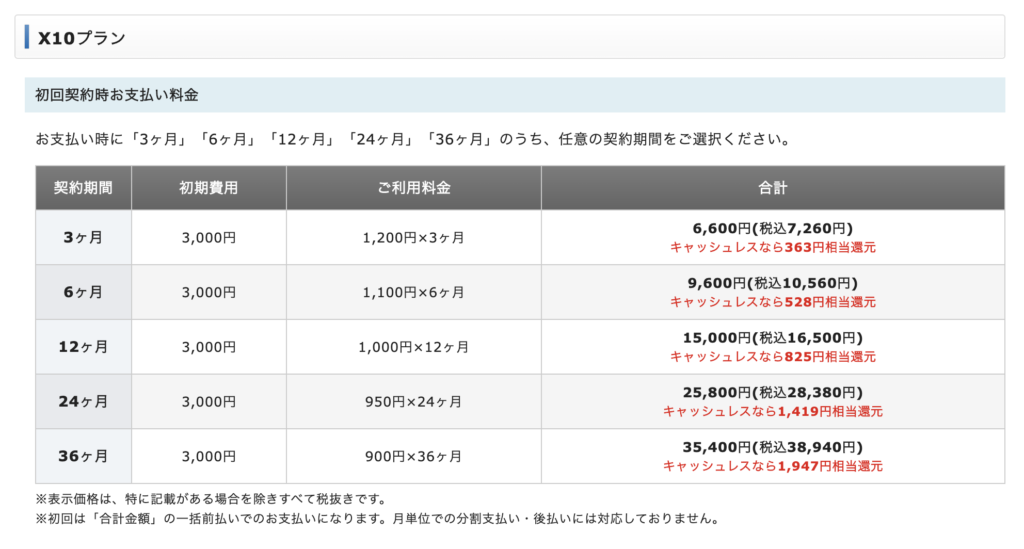Click the red キャッシュレスなら528円相当還元 text
The image size is (1024, 549).
(x=773, y=302)
